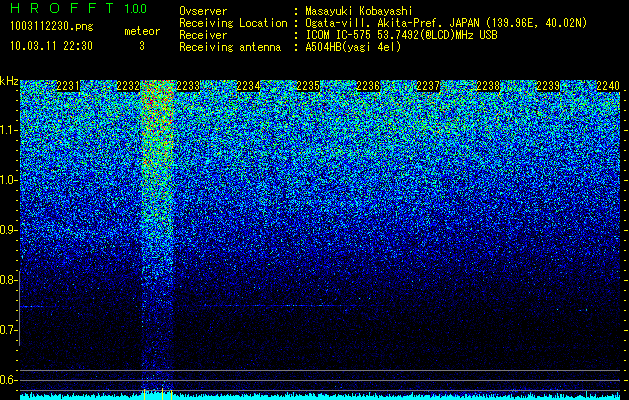
Task: Click the yellow meteor detection tick marks
Action: (x=158, y=394)
